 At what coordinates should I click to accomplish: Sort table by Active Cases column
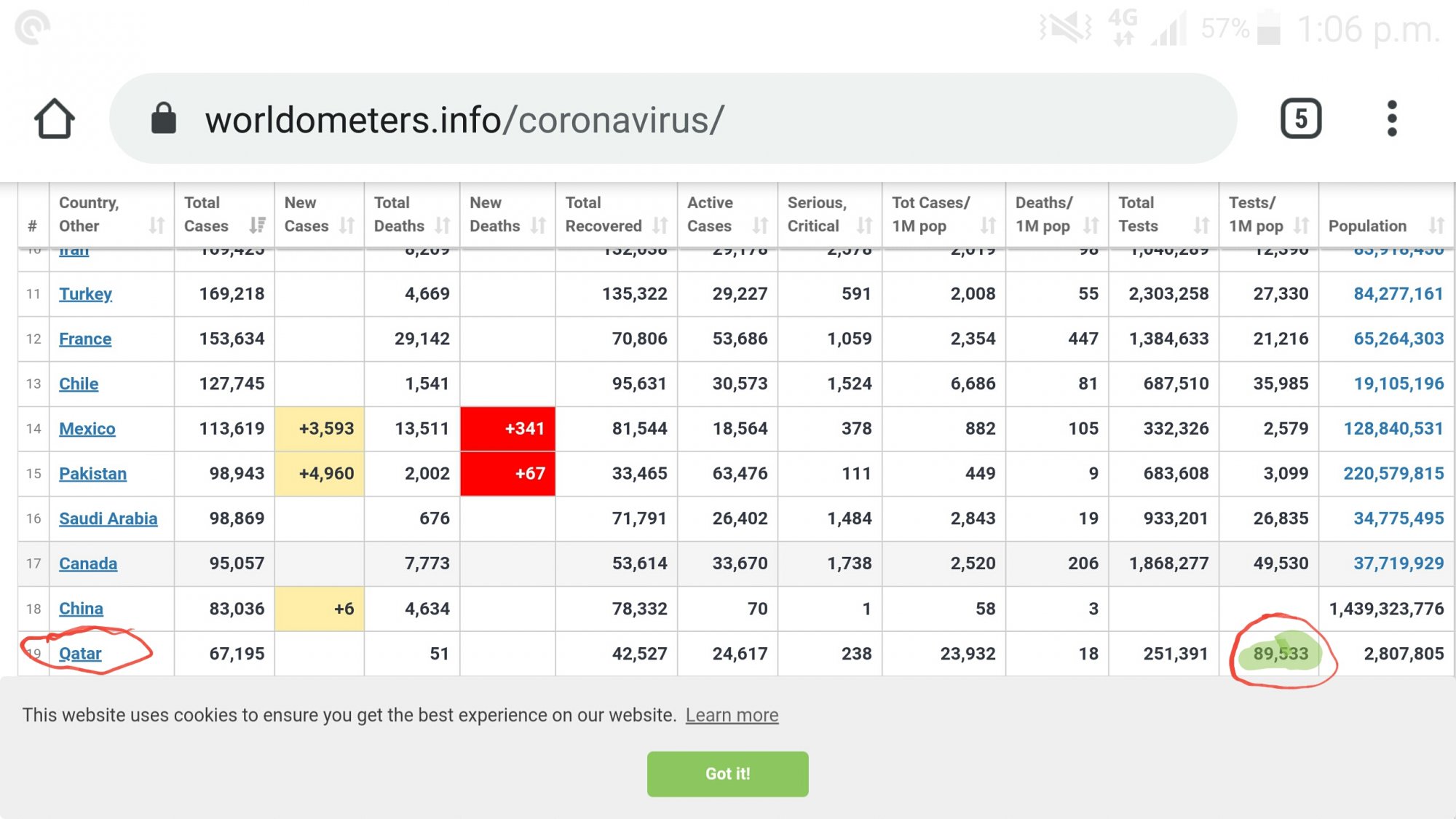click(728, 215)
